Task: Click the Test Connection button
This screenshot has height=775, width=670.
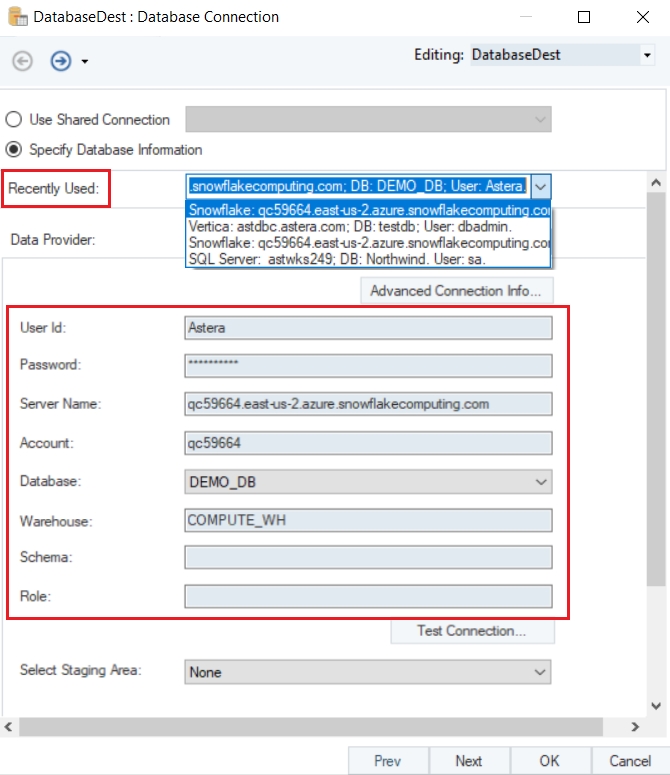Action: point(471,631)
